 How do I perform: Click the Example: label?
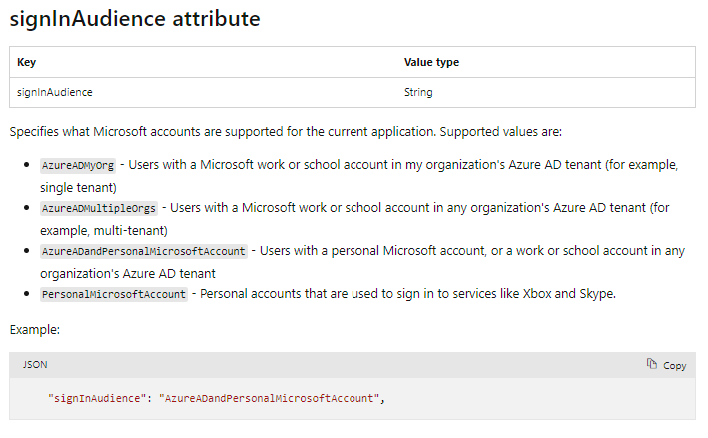[35, 330]
